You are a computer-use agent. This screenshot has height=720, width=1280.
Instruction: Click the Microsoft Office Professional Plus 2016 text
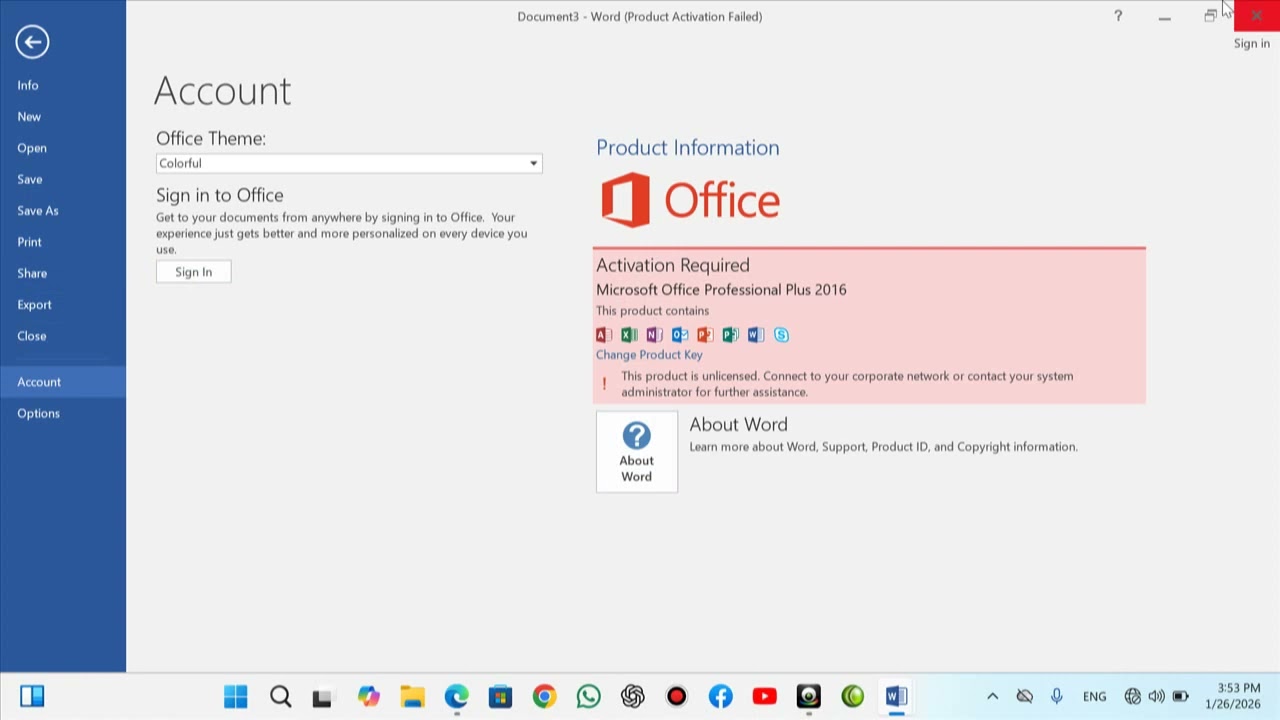pyautogui.click(x=721, y=290)
